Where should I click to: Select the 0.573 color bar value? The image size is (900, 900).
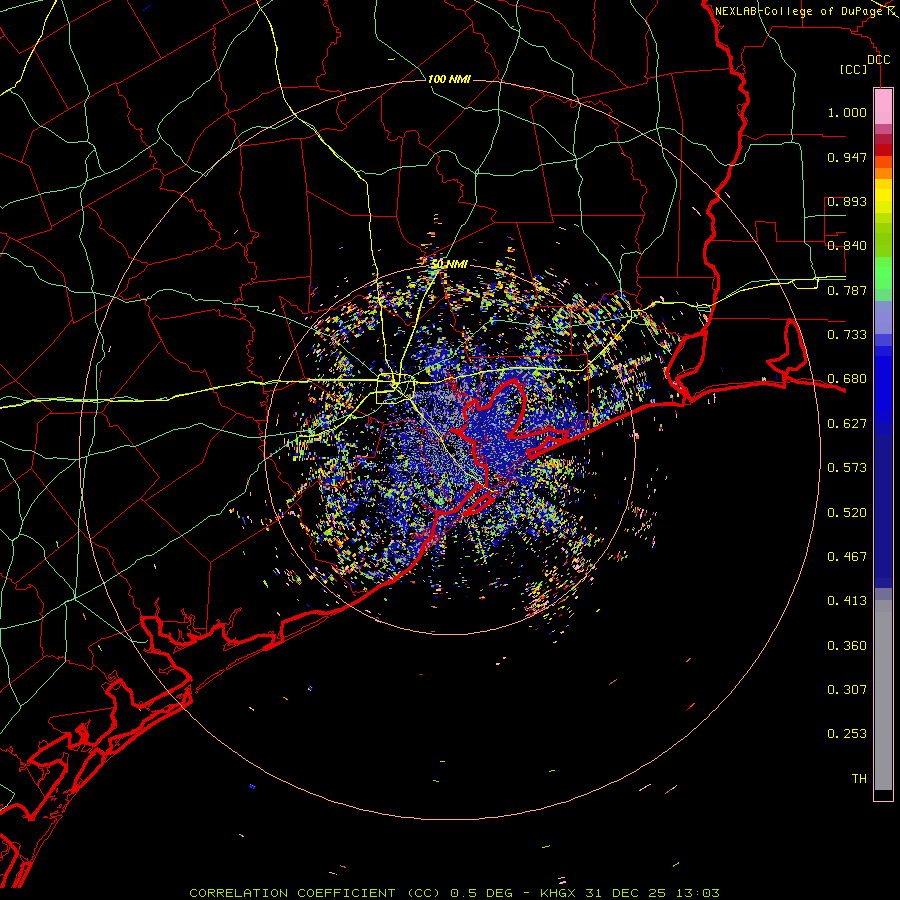click(847, 468)
